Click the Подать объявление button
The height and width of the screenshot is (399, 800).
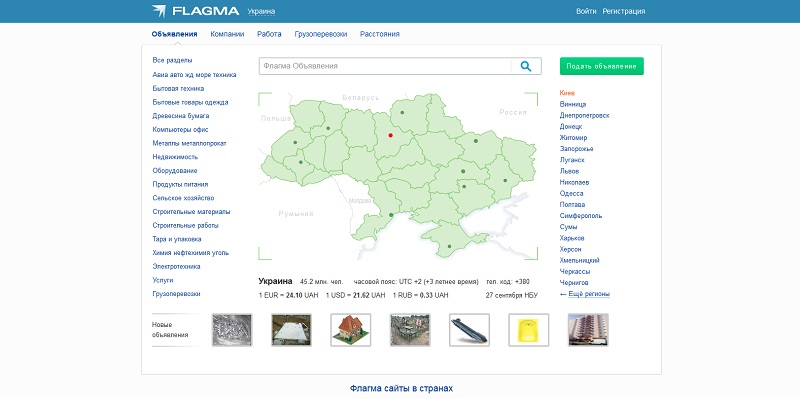click(602, 66)
